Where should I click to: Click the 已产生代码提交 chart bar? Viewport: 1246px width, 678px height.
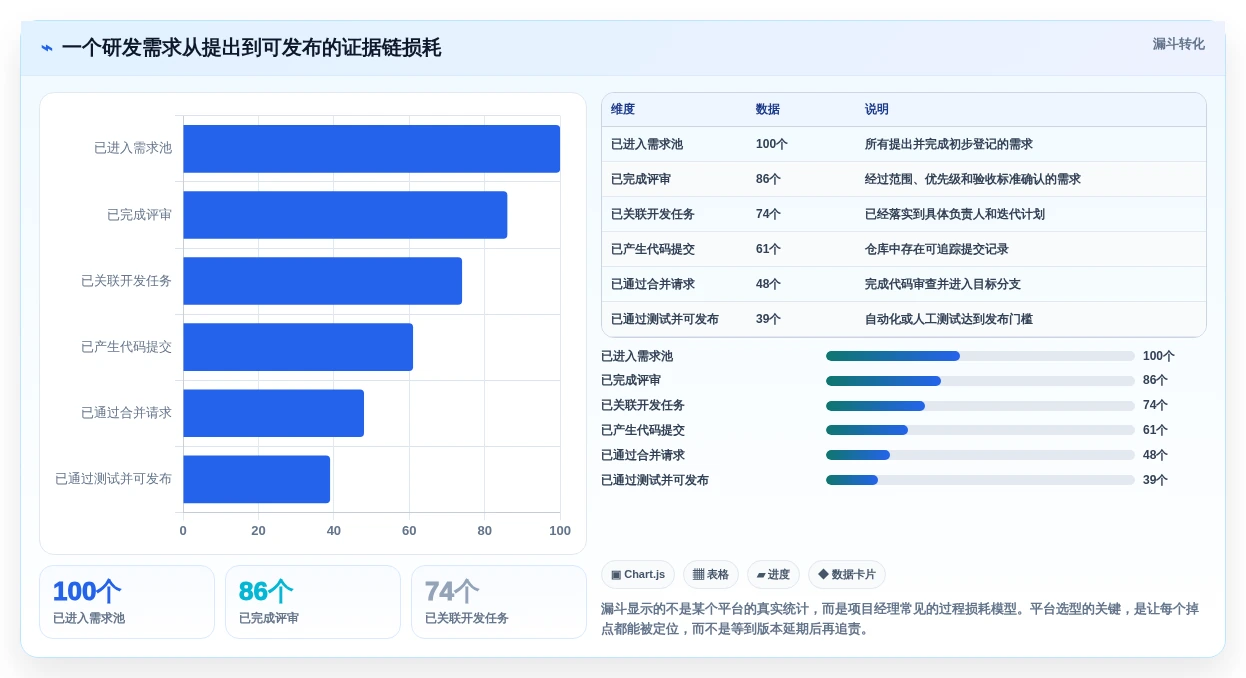[x=298, y=347]
